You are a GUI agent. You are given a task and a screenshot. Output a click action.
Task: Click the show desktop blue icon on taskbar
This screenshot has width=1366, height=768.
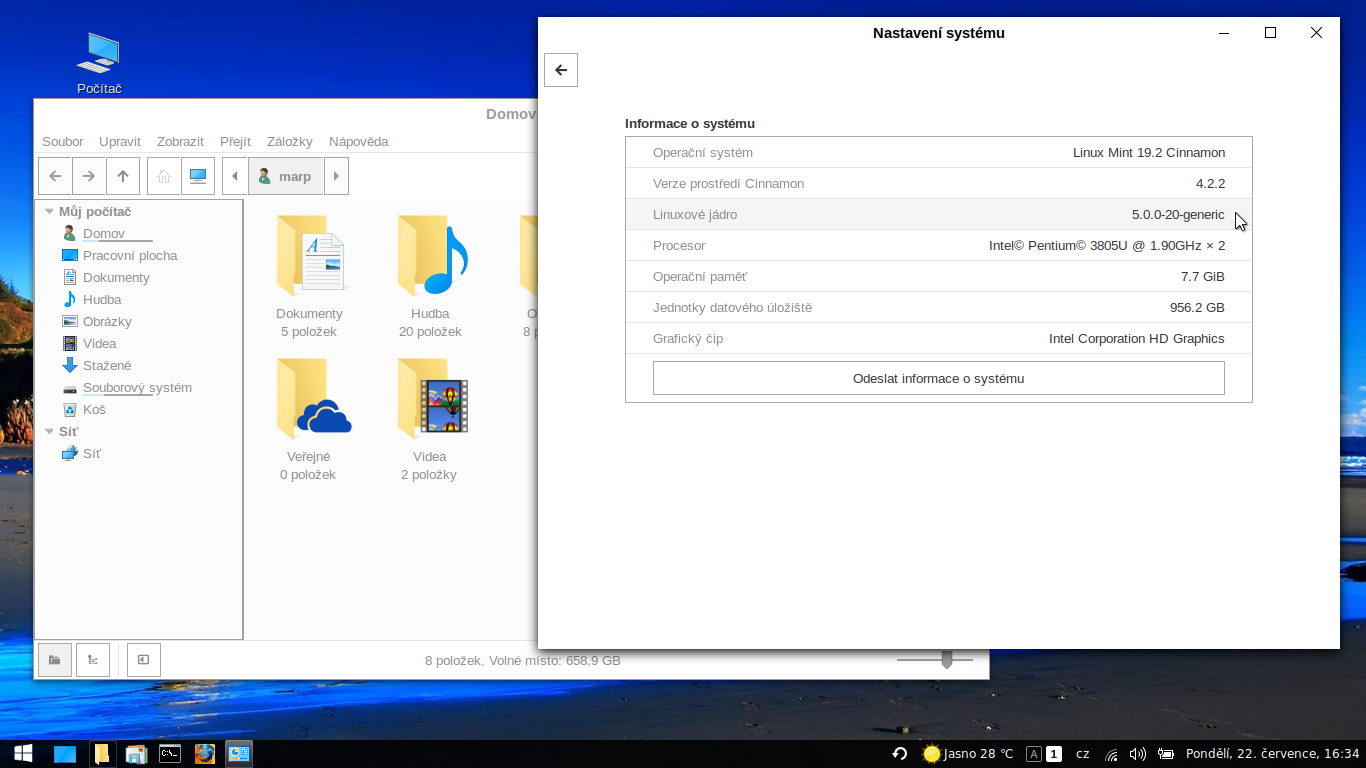click(65, 754)
